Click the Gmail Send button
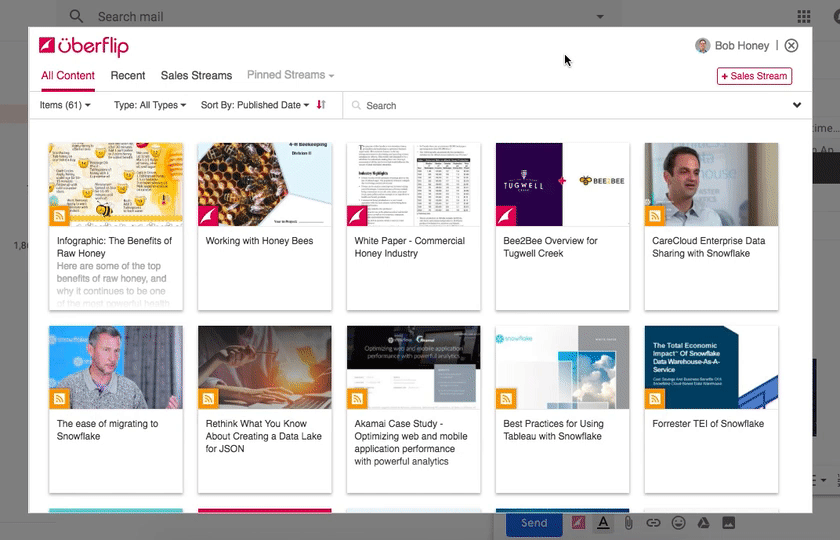 (534, 523)
